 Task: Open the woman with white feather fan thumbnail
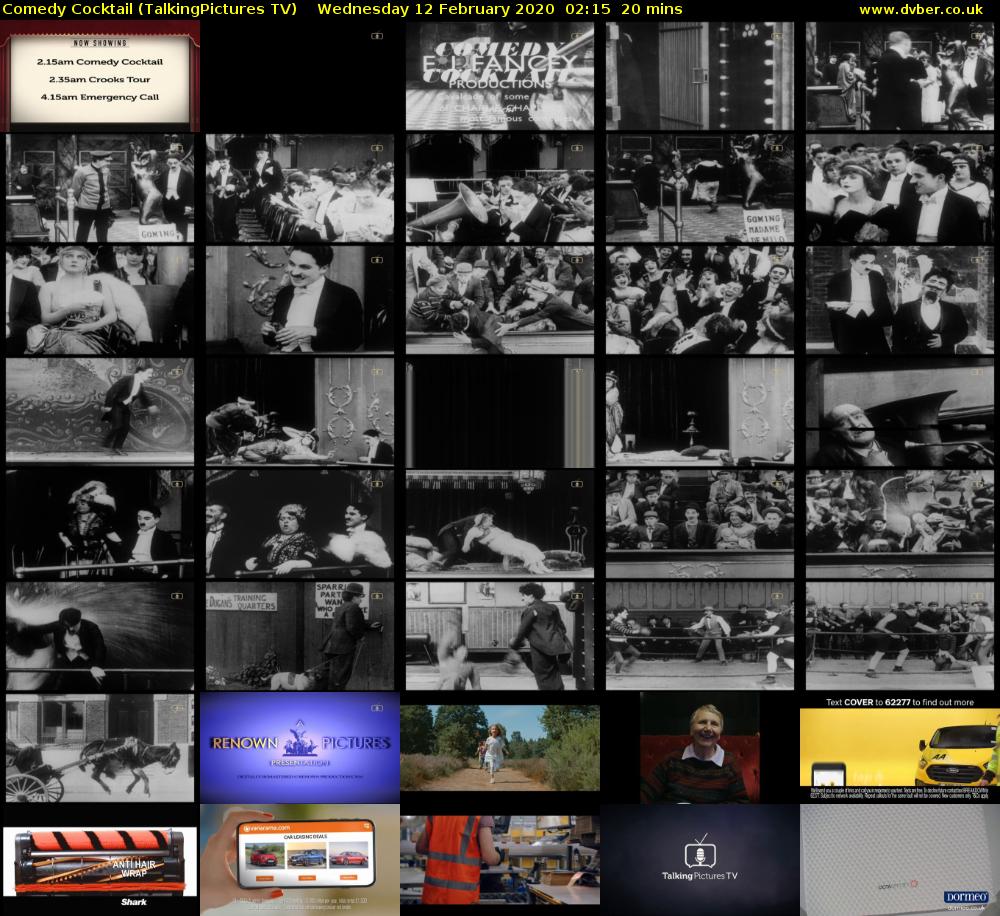click(x=100, y=300)
